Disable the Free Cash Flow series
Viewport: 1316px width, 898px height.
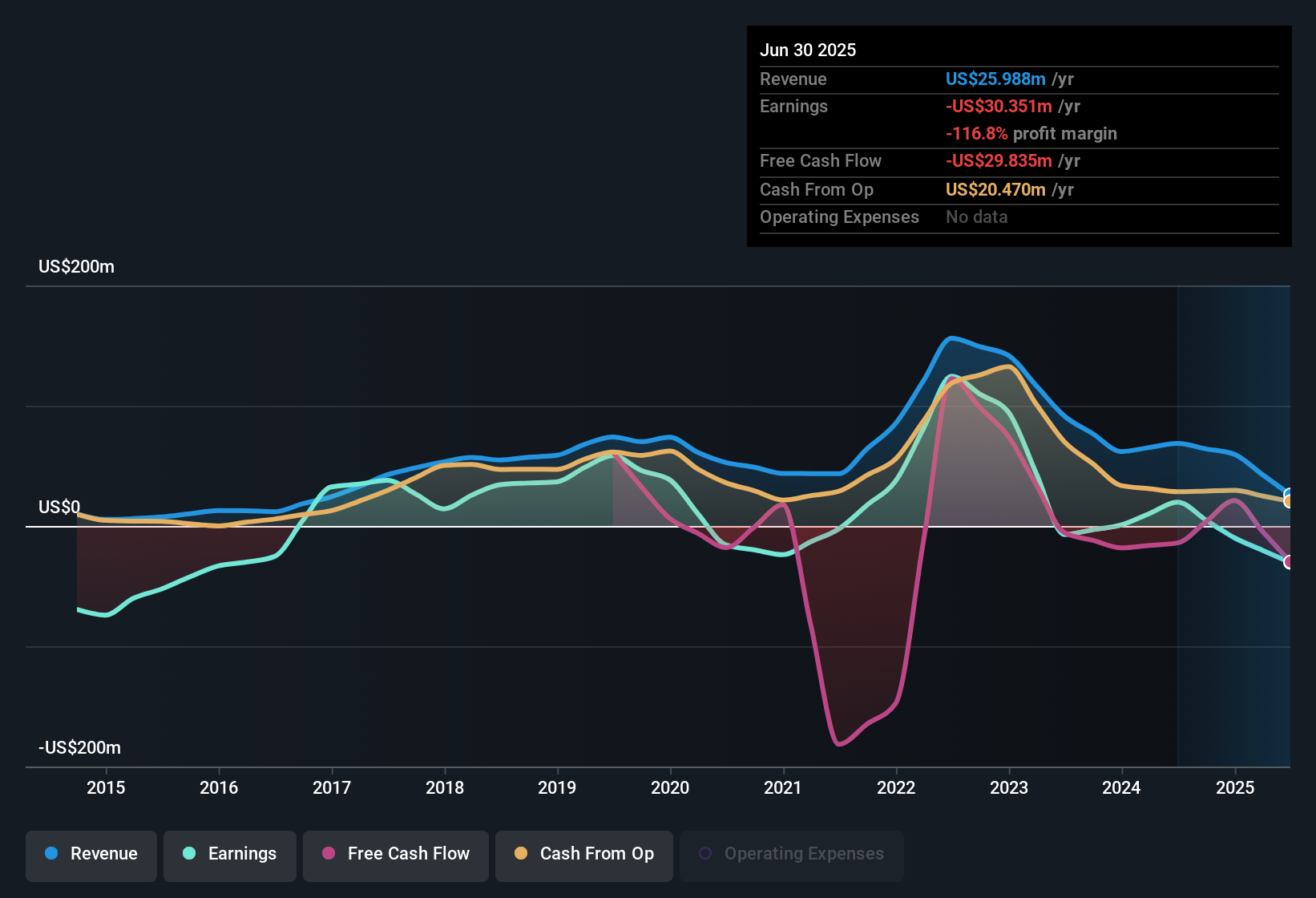pyautogui.click(x=395, y=855)
